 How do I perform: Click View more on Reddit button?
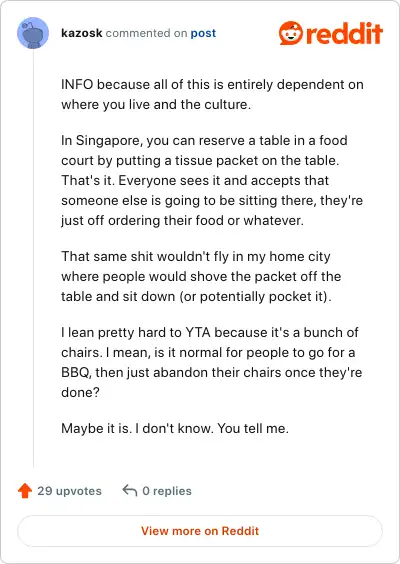click(200, 531)
